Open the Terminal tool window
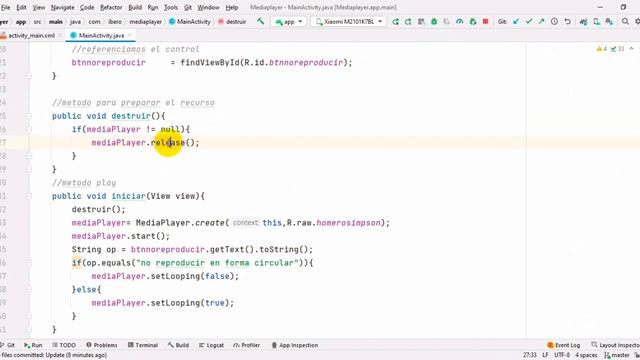 [x=143, y=345]
